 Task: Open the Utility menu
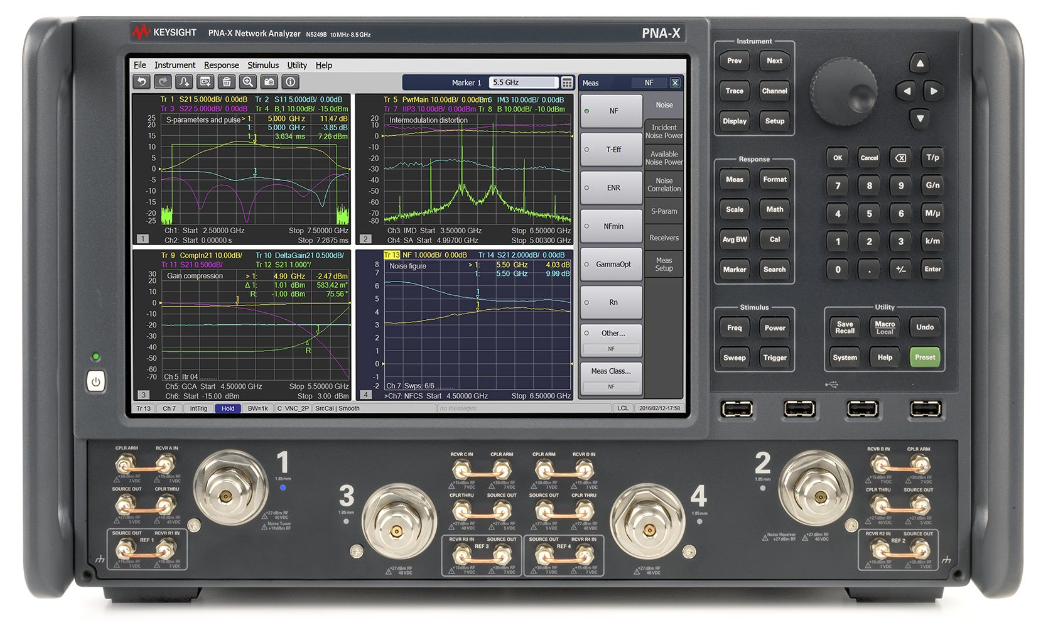tap(297, 65)
